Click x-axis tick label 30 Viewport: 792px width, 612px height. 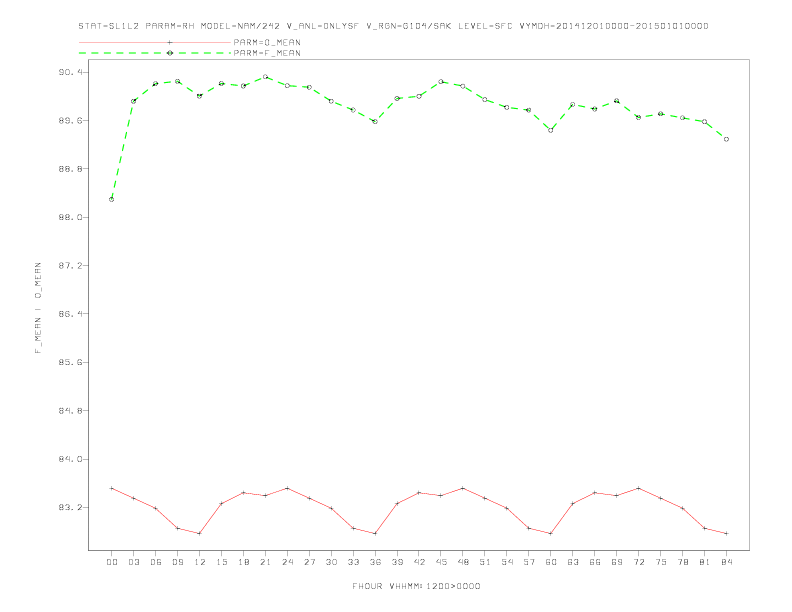pyautogui.click(x=331, y=562)
